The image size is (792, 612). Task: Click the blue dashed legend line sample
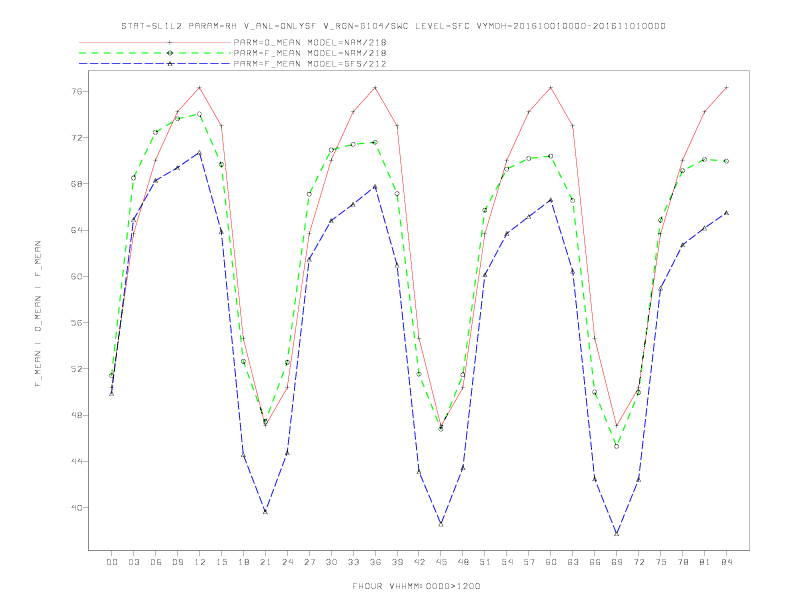[x=155, y=64]
